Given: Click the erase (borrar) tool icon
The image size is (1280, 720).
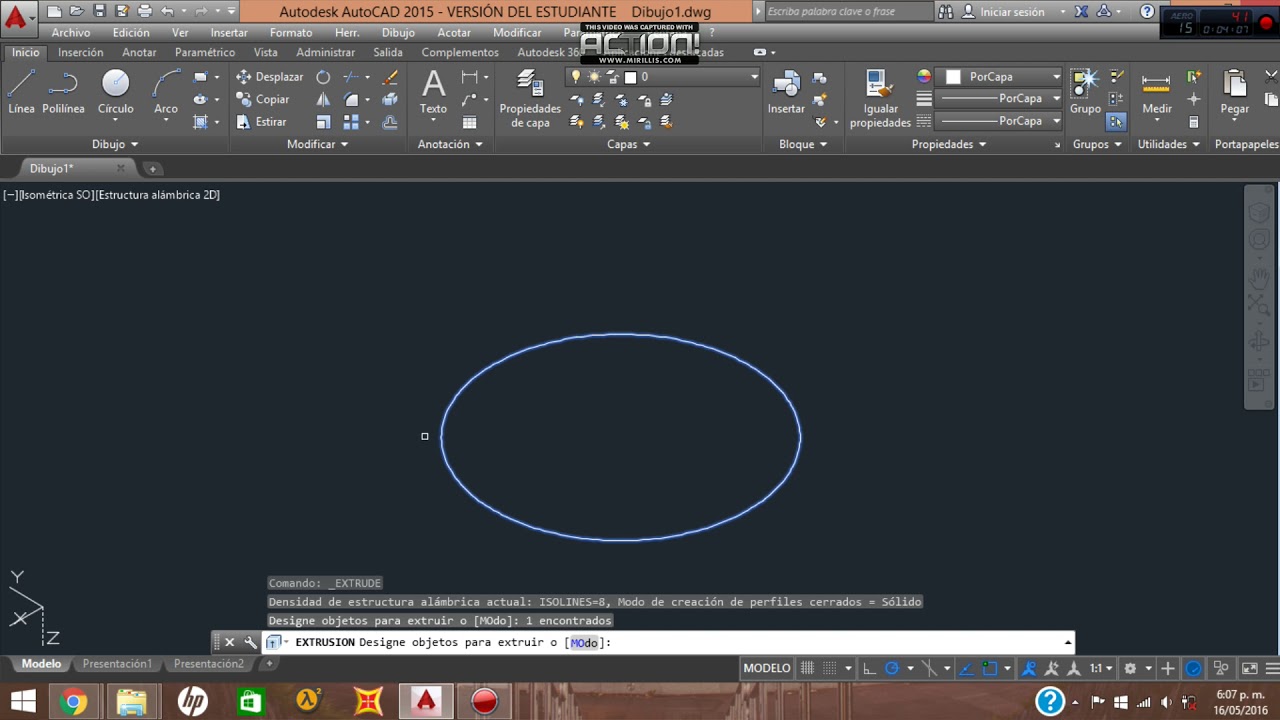Looking at the screenshot, I should pos(390,77).
